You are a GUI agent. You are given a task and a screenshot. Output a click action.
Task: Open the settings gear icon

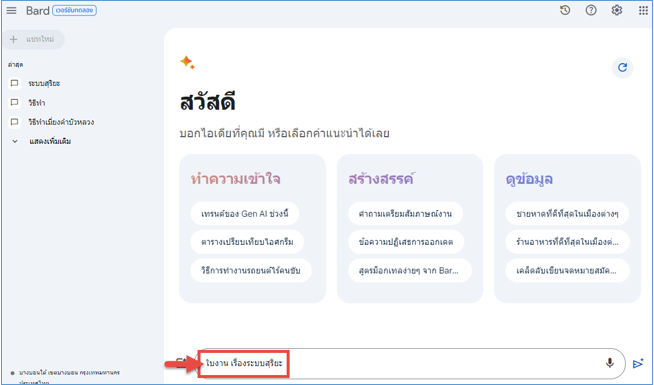click(616, 10)
